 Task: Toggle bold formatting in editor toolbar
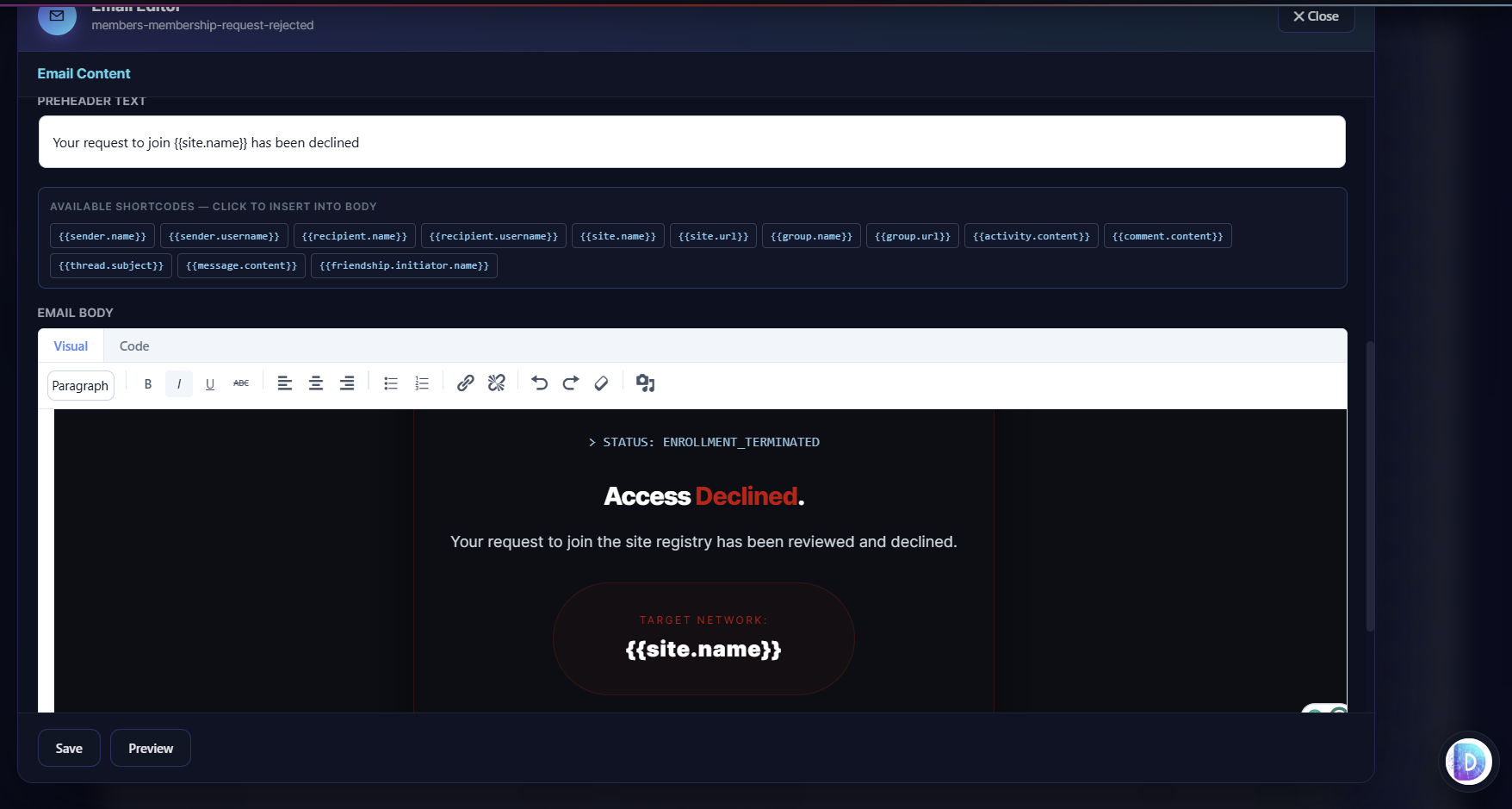point(148,384)
